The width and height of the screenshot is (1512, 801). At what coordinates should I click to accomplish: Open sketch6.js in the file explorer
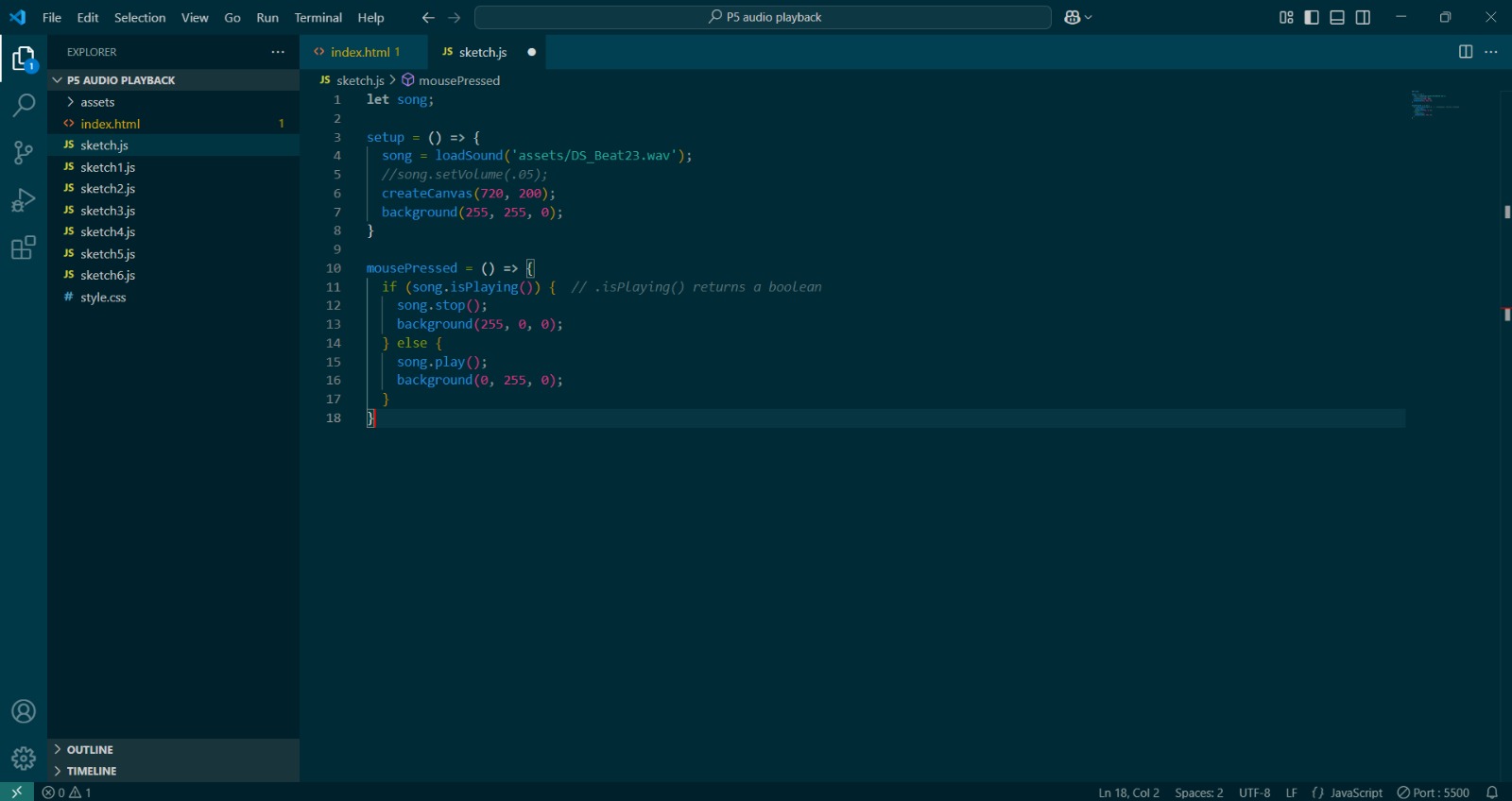[174, 275]
